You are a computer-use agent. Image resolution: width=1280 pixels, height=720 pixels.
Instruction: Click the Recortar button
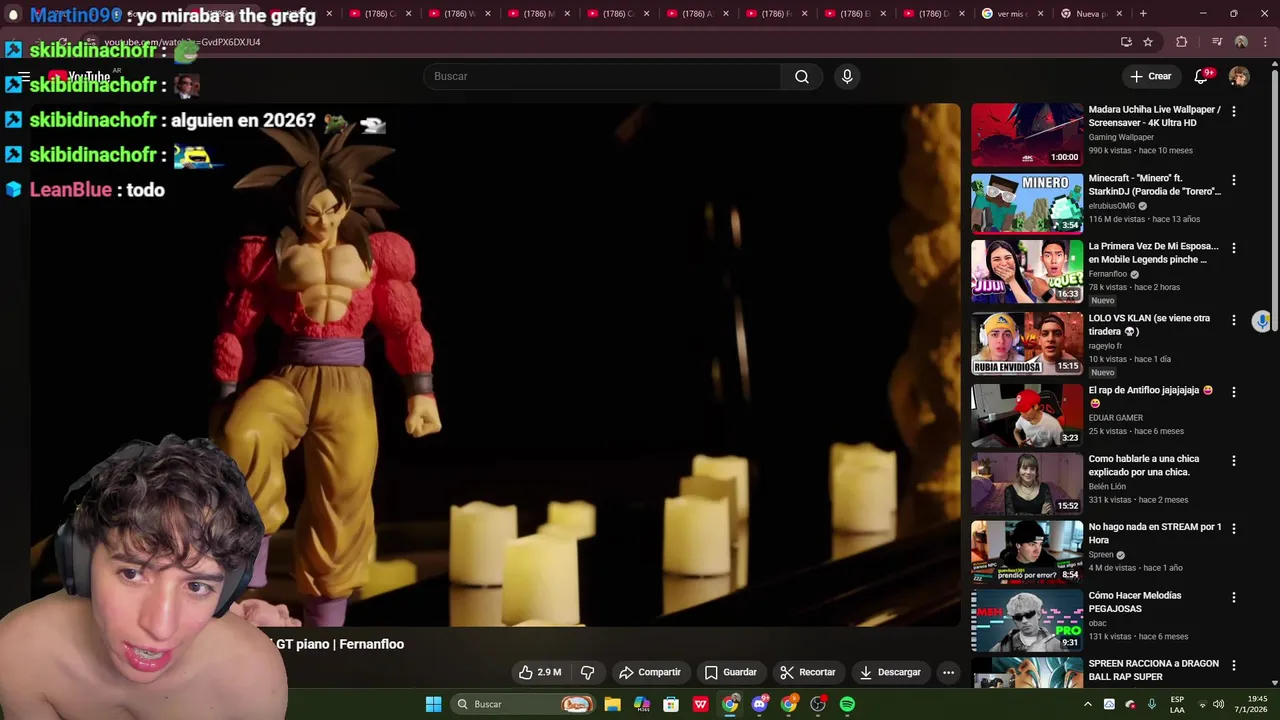tap(807, 672)
